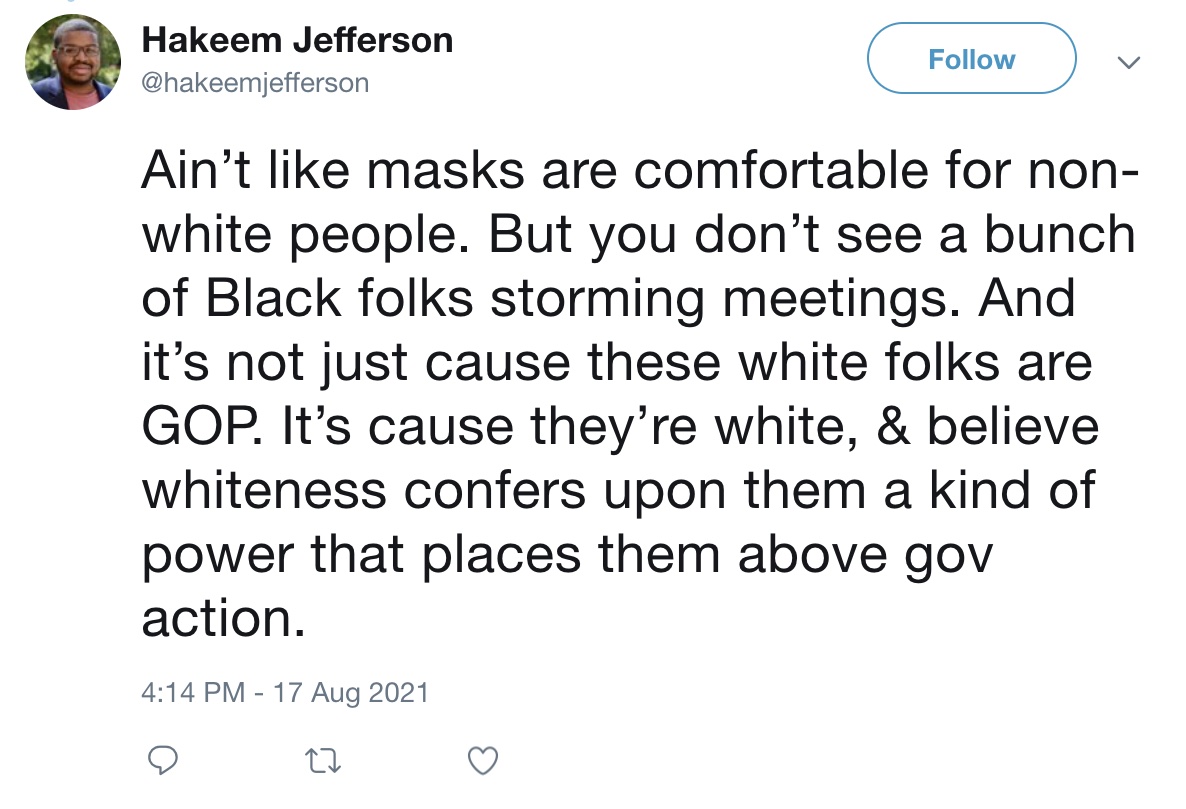
Task: Click the reply speech bubble icon
Action: [x=163, y=760]
